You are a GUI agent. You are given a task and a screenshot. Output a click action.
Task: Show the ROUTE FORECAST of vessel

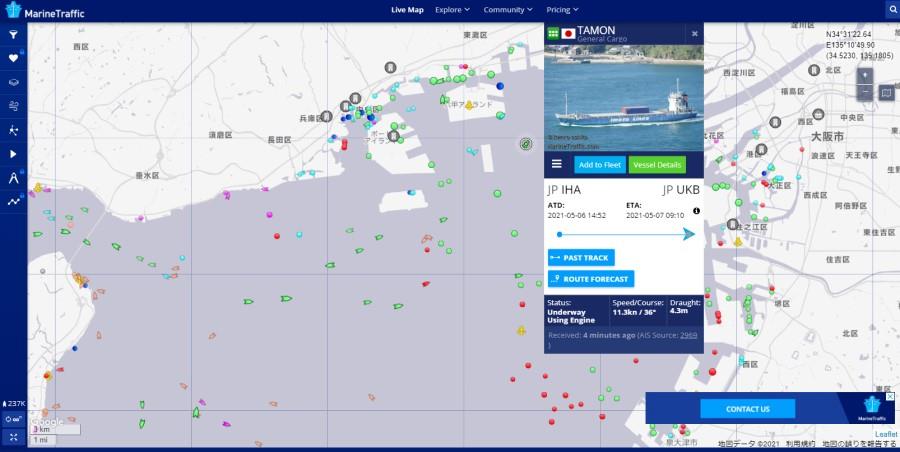coord(591,279)
